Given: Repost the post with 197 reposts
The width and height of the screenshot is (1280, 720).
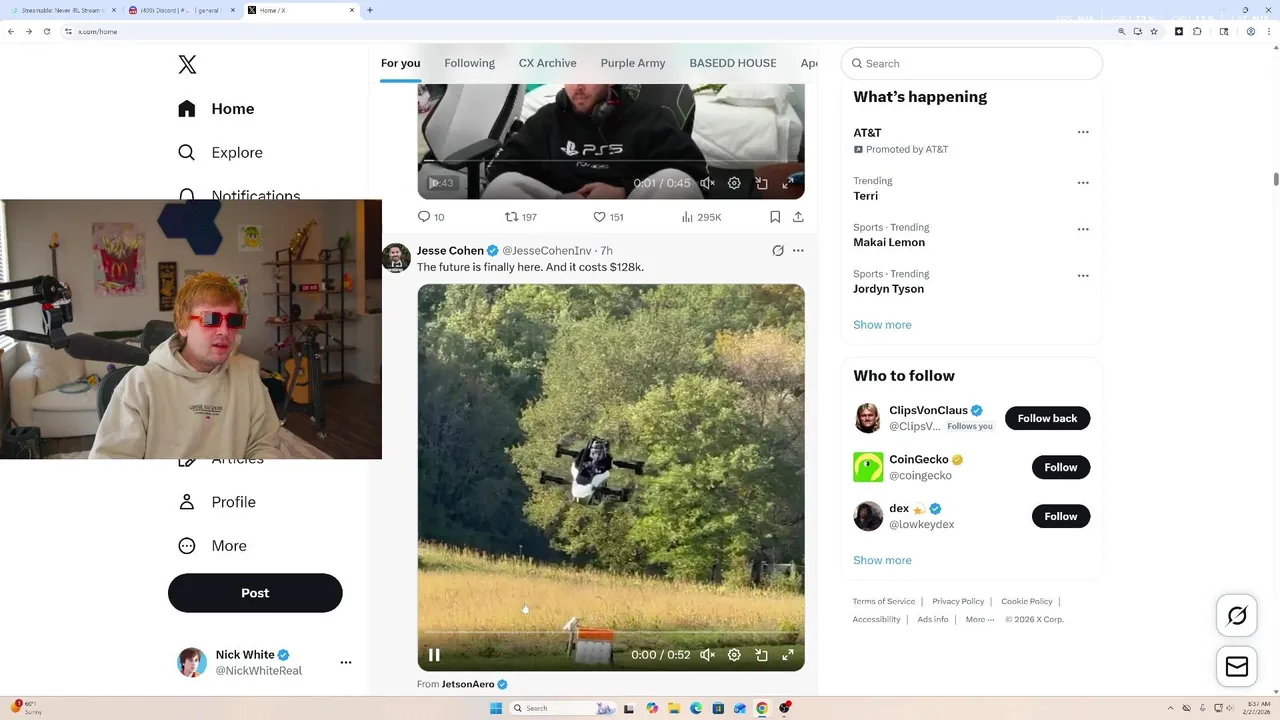Looking at the screenshot, I should click(520, 217).
